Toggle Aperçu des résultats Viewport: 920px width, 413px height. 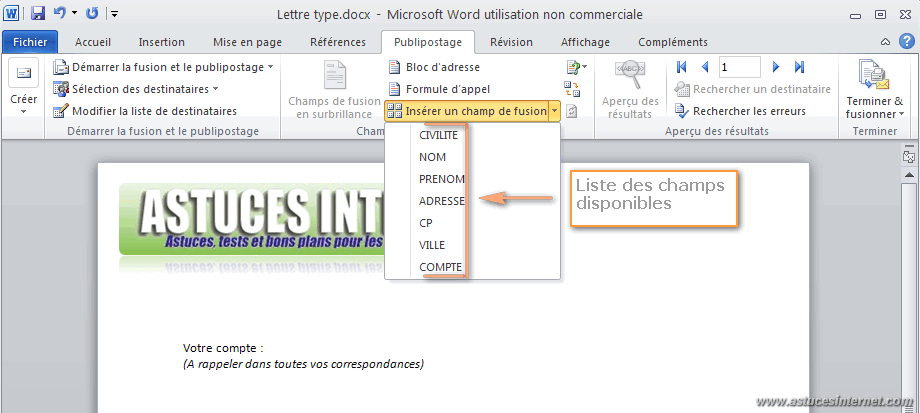click(x=630, y=89)
